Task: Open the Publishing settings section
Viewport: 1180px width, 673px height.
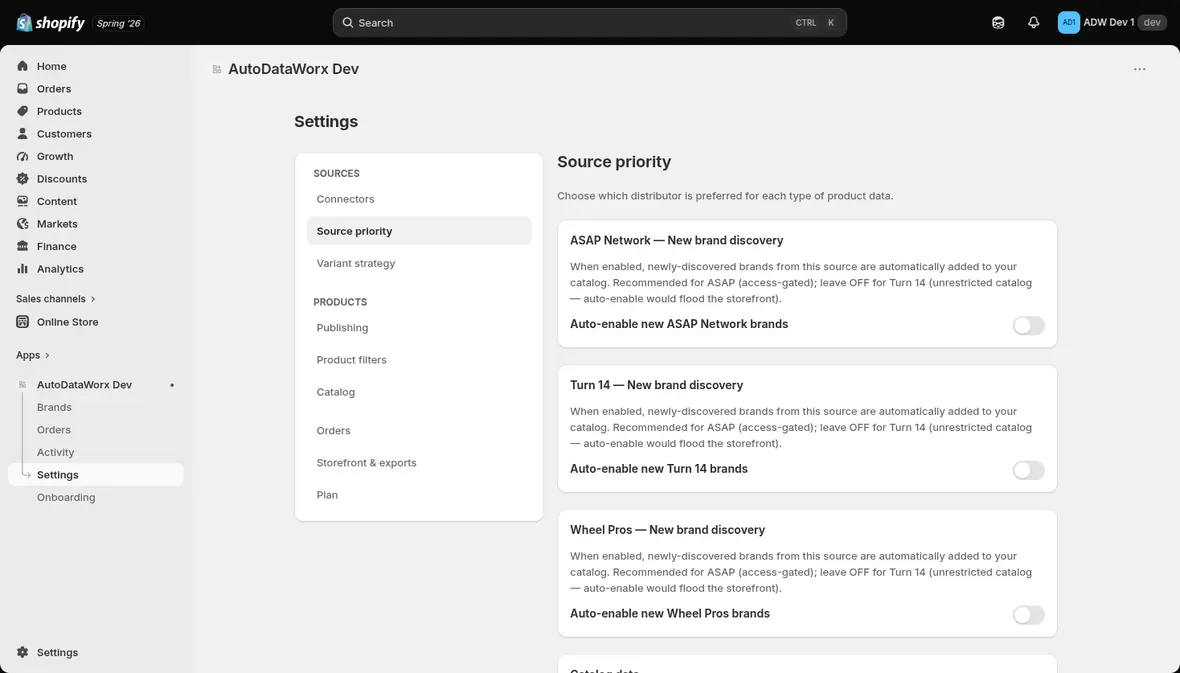Action: (x=419, y=327)
